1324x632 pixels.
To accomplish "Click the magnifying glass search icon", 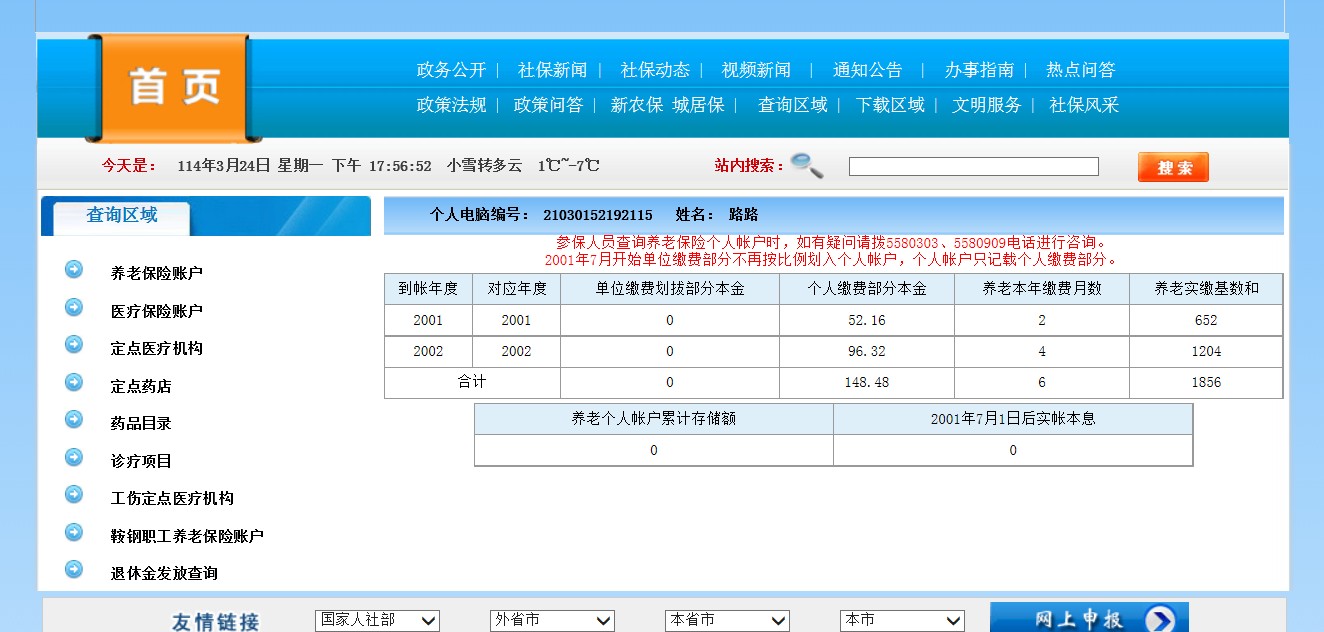I will [x=807, y=165].
